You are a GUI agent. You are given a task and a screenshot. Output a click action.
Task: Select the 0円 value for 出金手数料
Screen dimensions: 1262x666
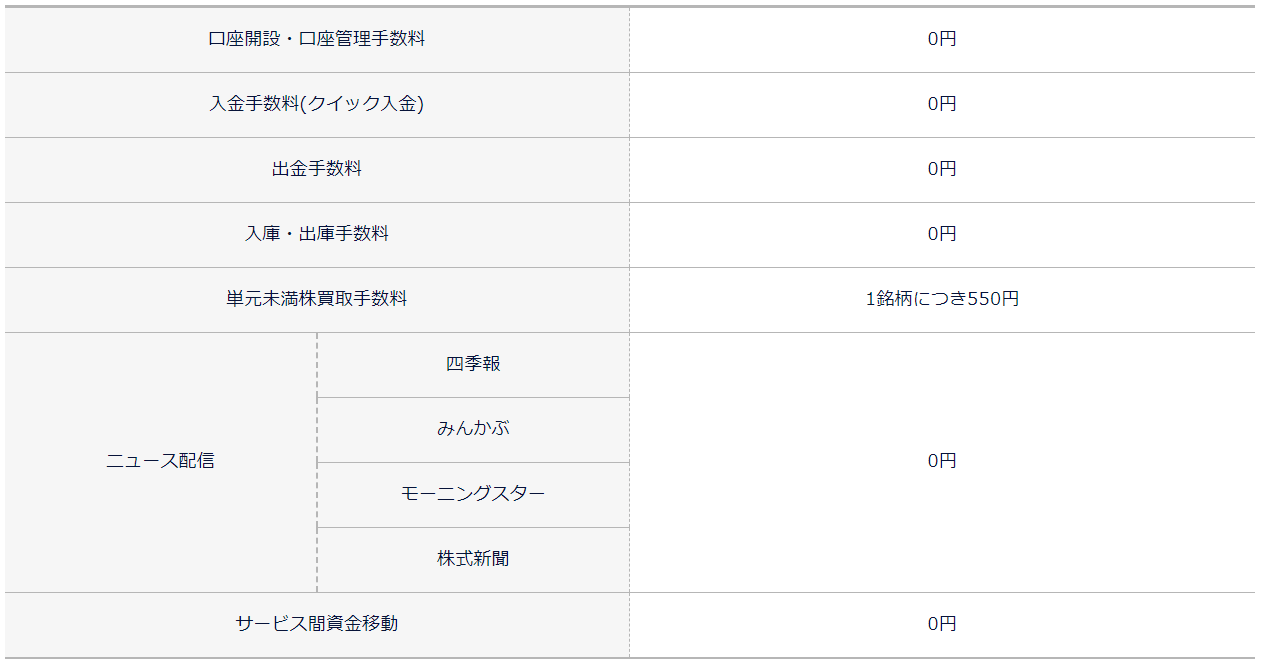click(x=942, y=170)
